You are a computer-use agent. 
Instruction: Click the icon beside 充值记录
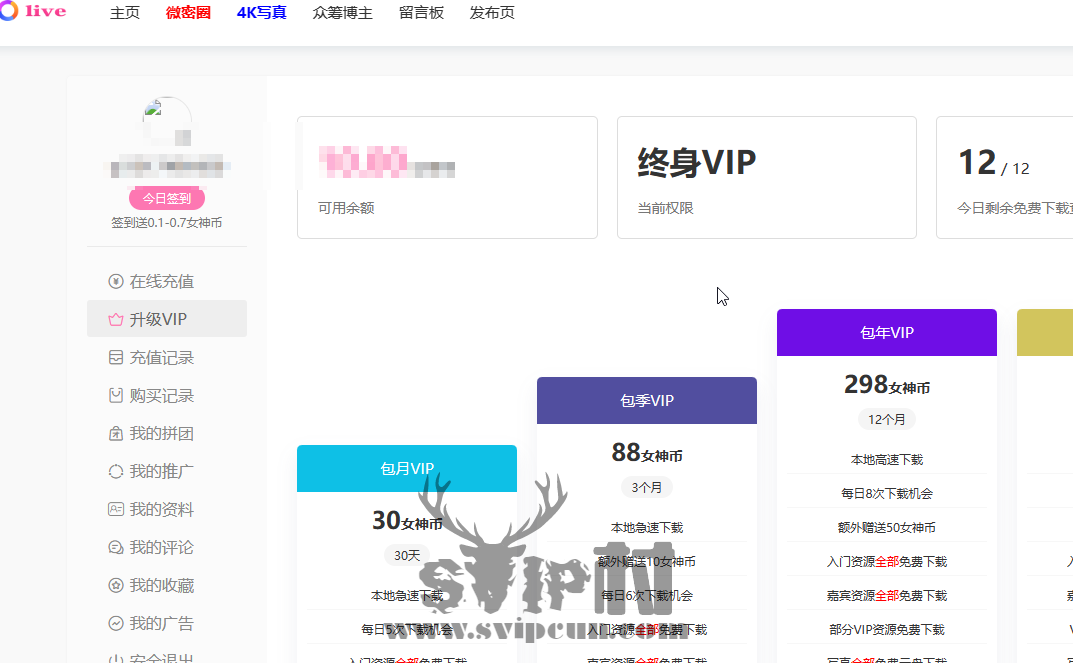(x=116, y=358)
